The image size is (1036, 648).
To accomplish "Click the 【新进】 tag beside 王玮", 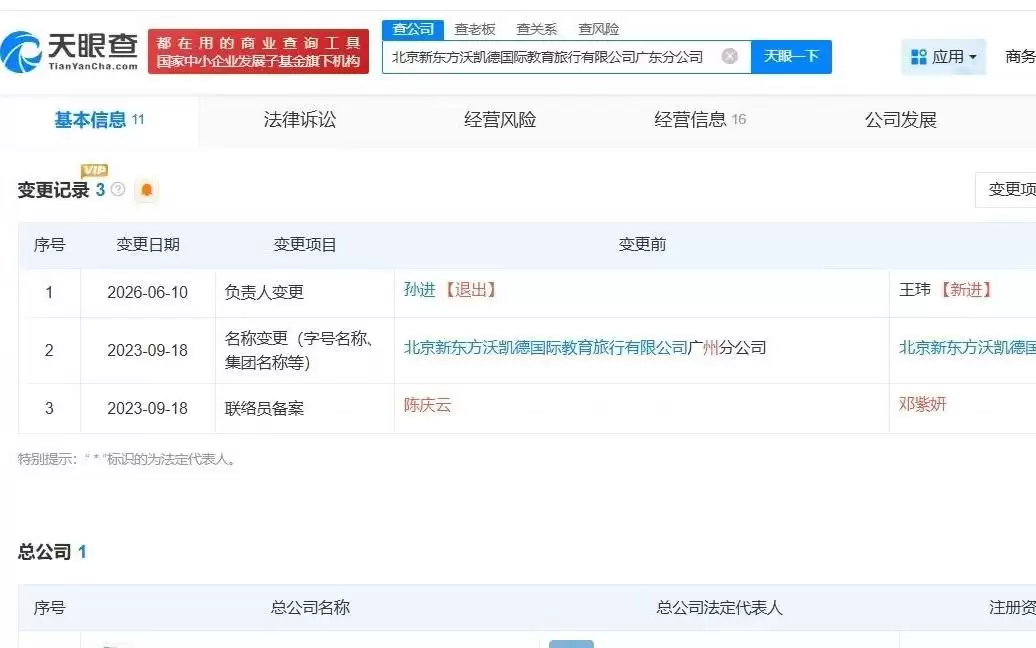I will tap(967, 289).
